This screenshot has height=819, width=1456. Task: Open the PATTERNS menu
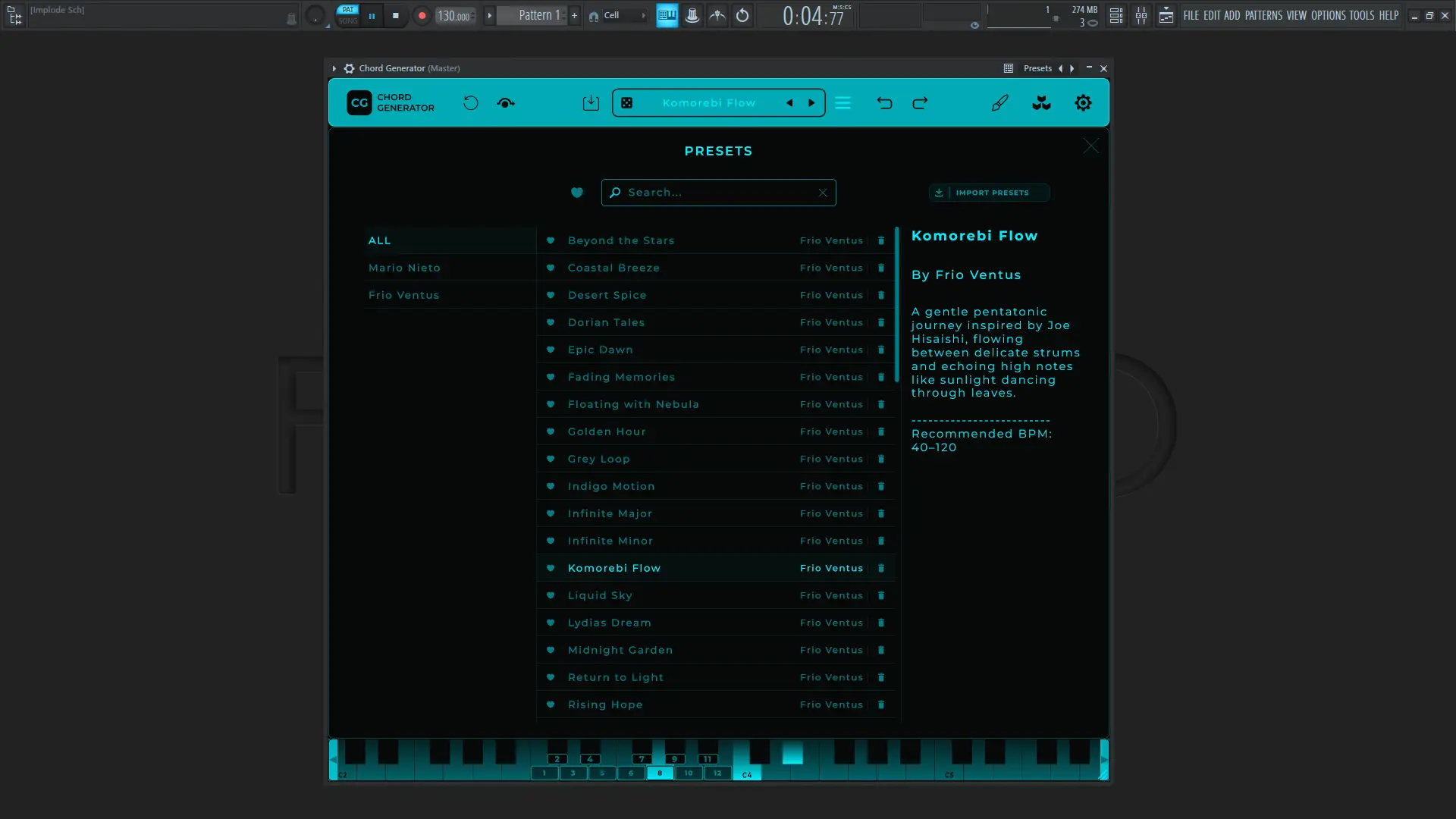(1263, 15)
